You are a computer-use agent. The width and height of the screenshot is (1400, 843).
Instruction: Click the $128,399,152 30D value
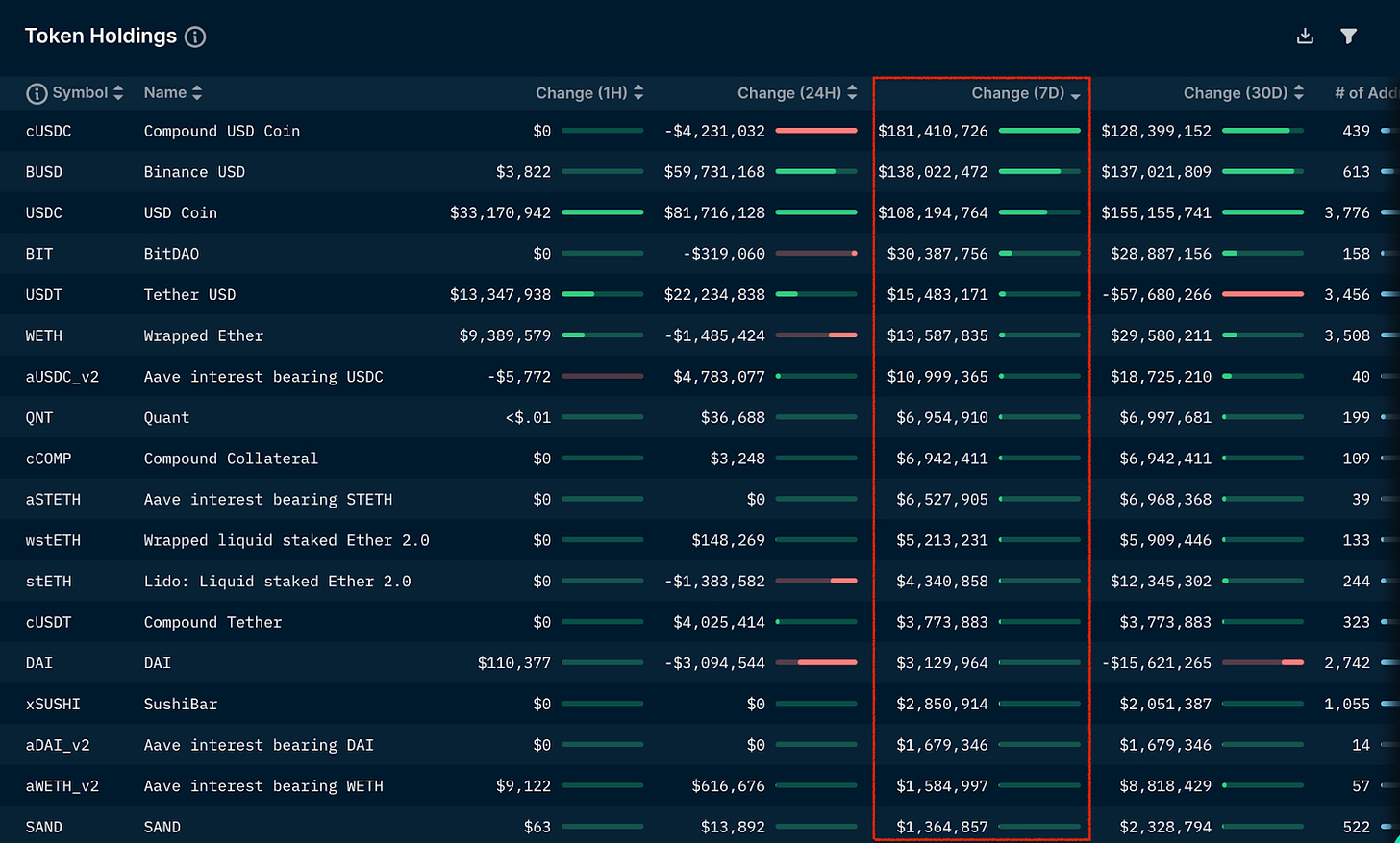click(x=1156, y=132)
